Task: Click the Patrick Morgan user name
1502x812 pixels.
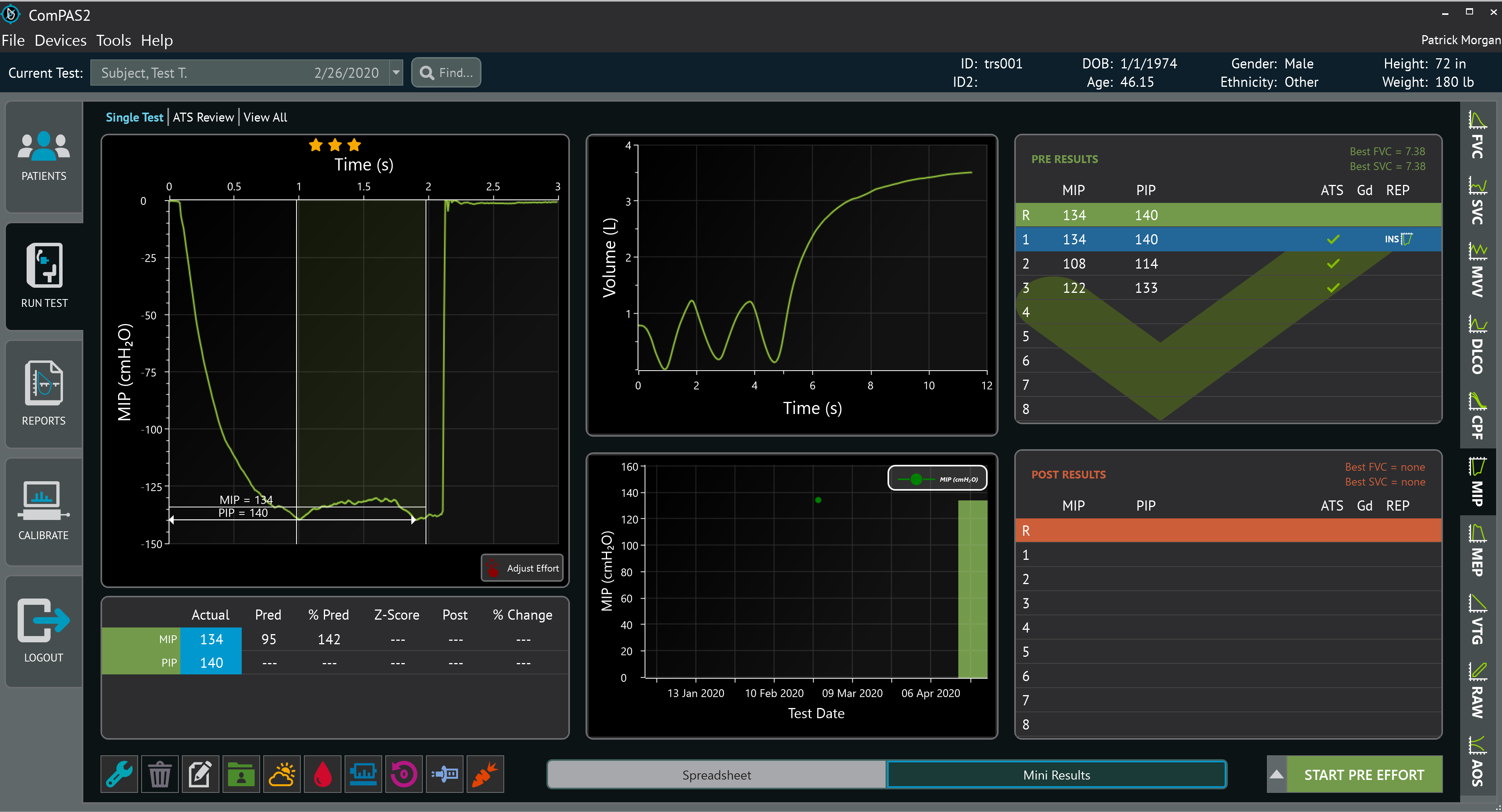Action: click(x=1461, y=39)
